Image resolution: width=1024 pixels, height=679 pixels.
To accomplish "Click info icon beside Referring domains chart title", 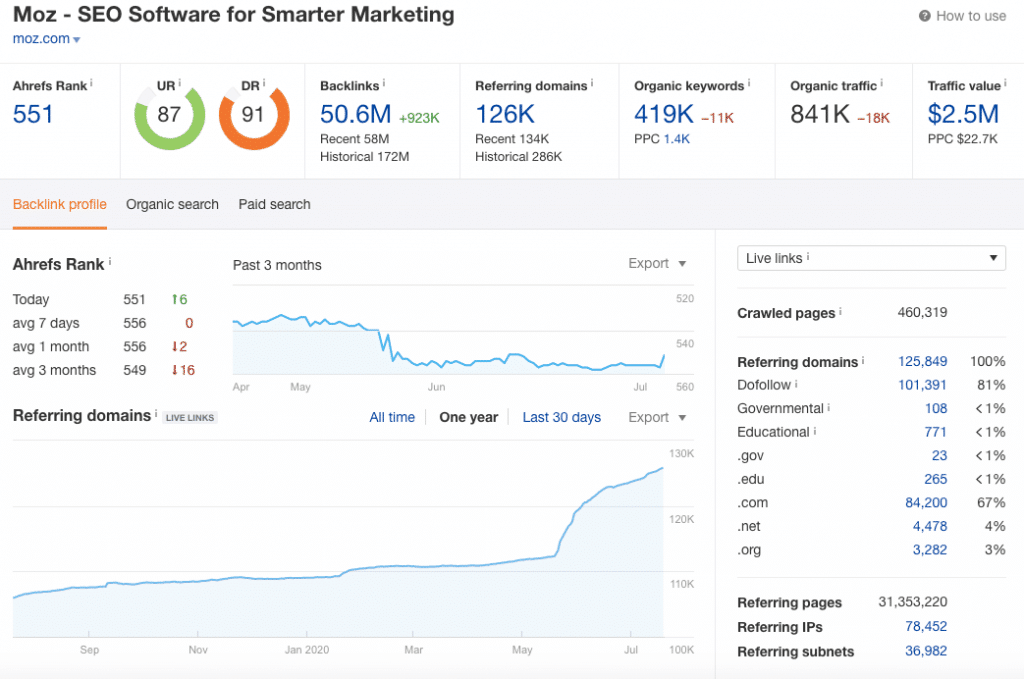I will tap(156, 413).
